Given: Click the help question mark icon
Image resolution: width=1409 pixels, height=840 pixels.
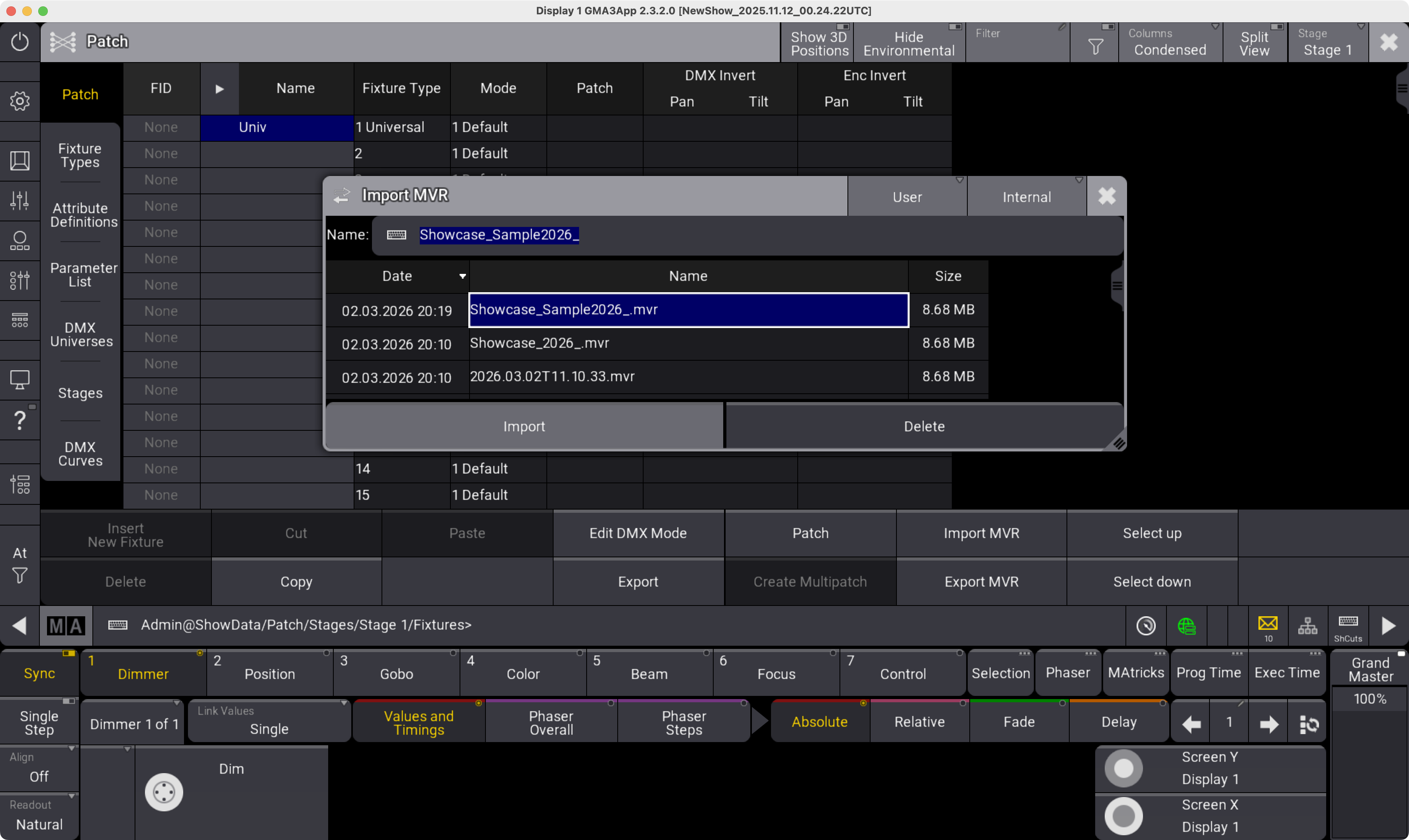Looking at the screenshot, I should 20,420.
